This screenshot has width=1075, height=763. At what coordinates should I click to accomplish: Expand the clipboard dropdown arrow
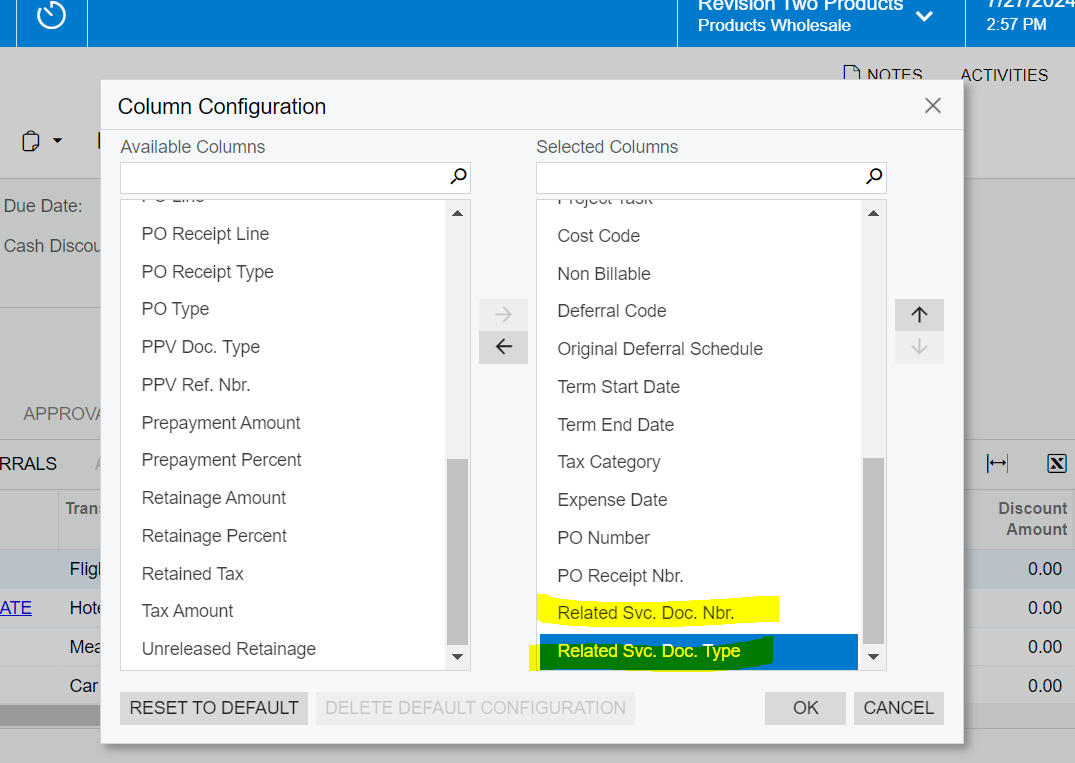click(58, 141)
